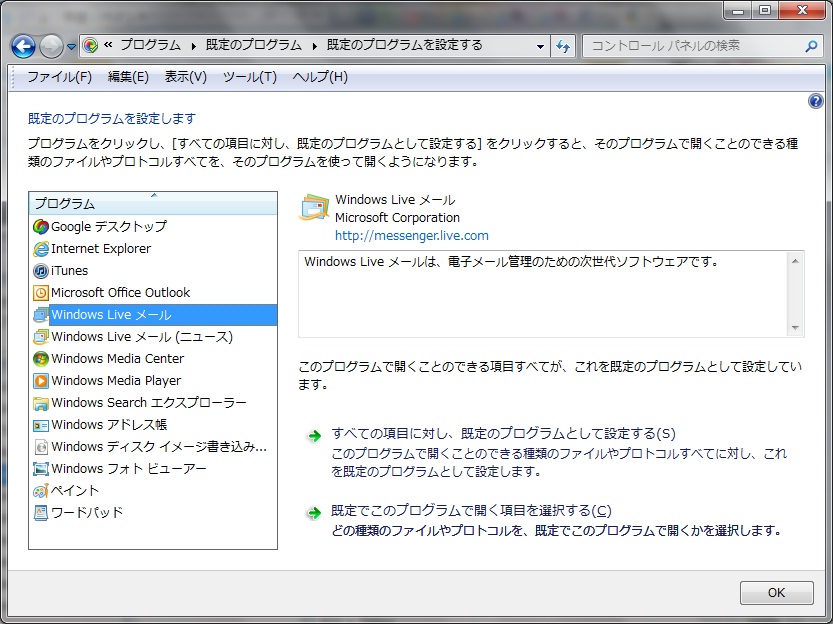
Task: Click the ワードパッド icon in list
Action: 40,513
